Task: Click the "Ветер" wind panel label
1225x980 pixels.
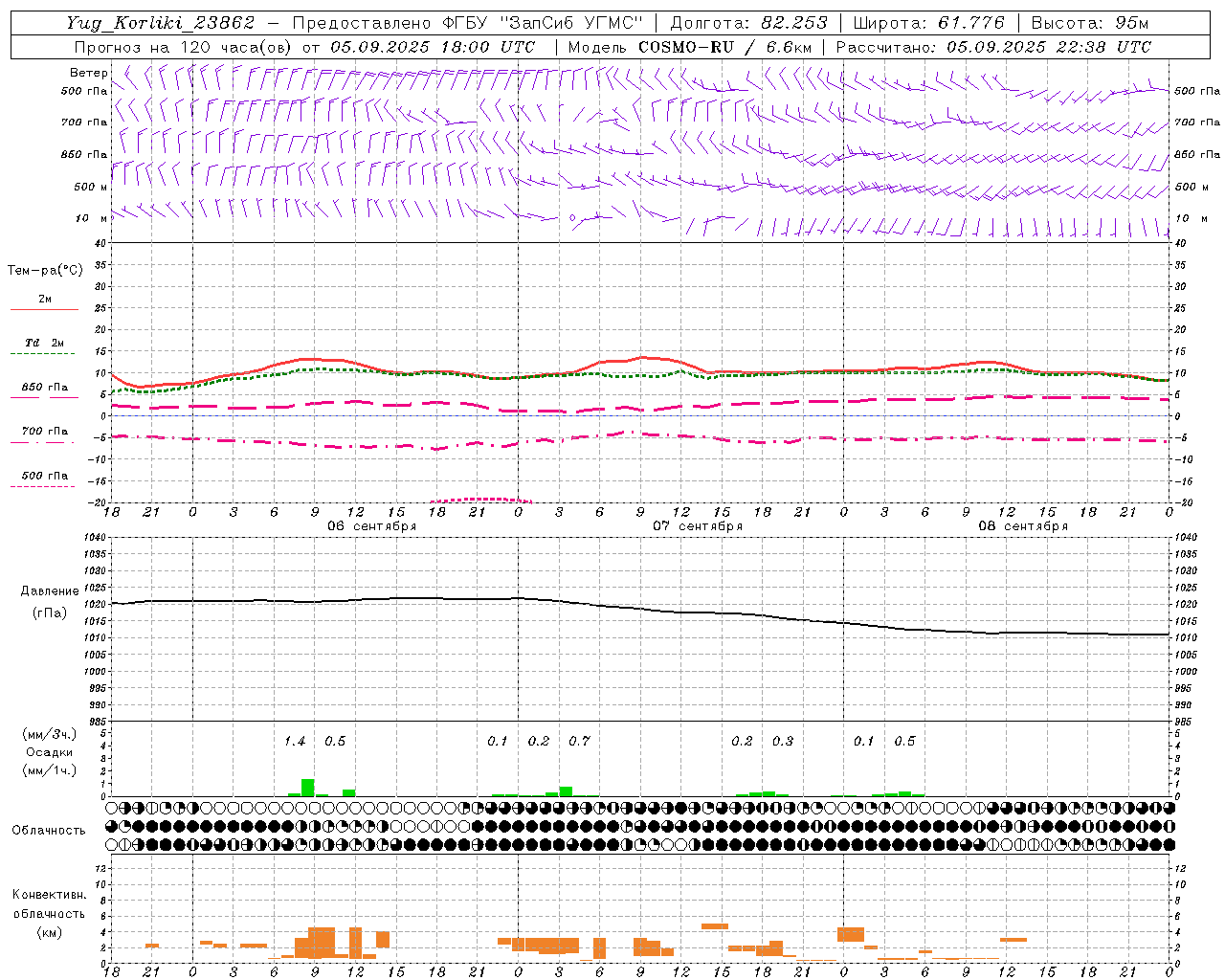Action: click(x=88, y=73)
